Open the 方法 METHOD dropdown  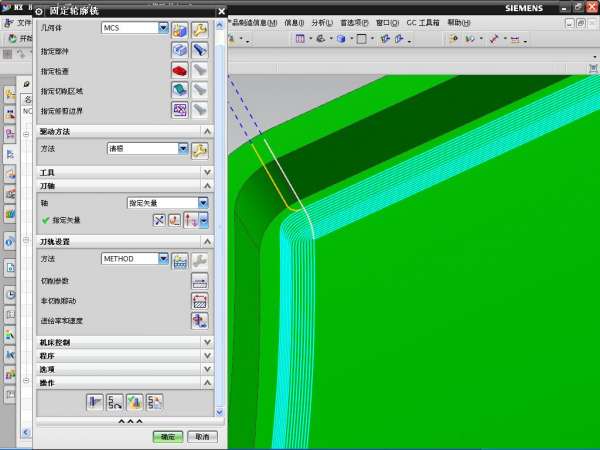click(x=164, y=259)
